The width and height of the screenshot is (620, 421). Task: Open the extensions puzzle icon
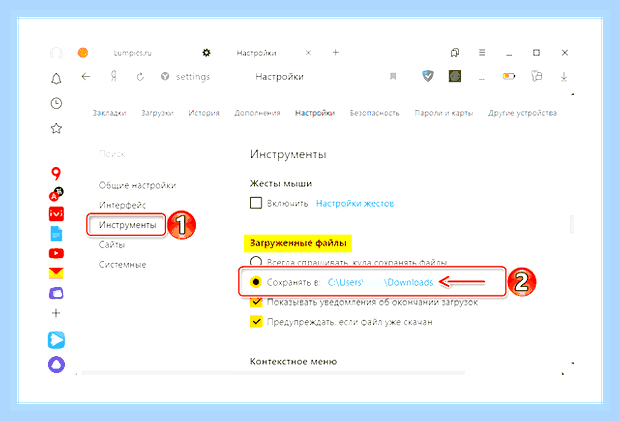point(536,76)
